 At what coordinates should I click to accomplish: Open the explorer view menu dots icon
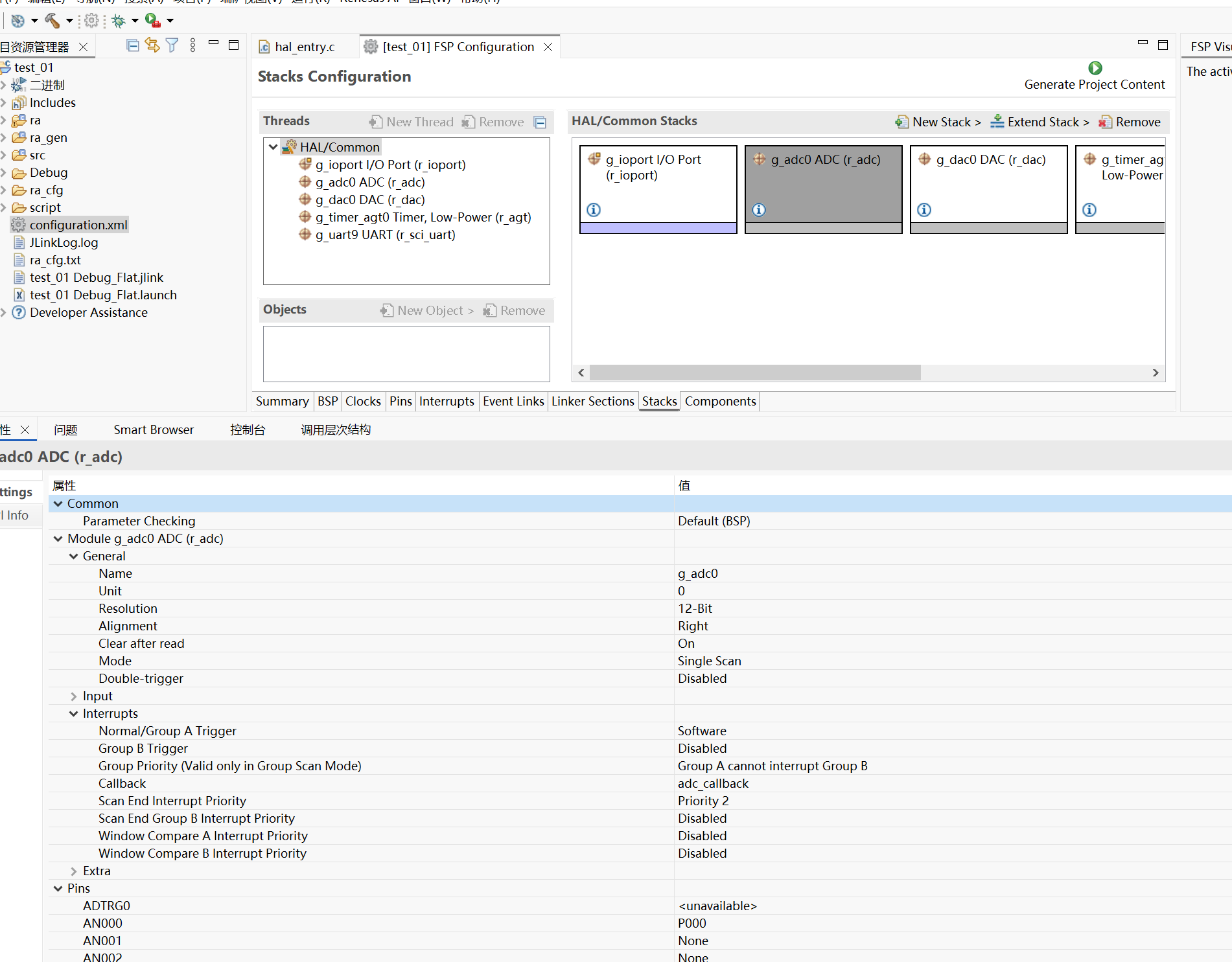(192, 45)
